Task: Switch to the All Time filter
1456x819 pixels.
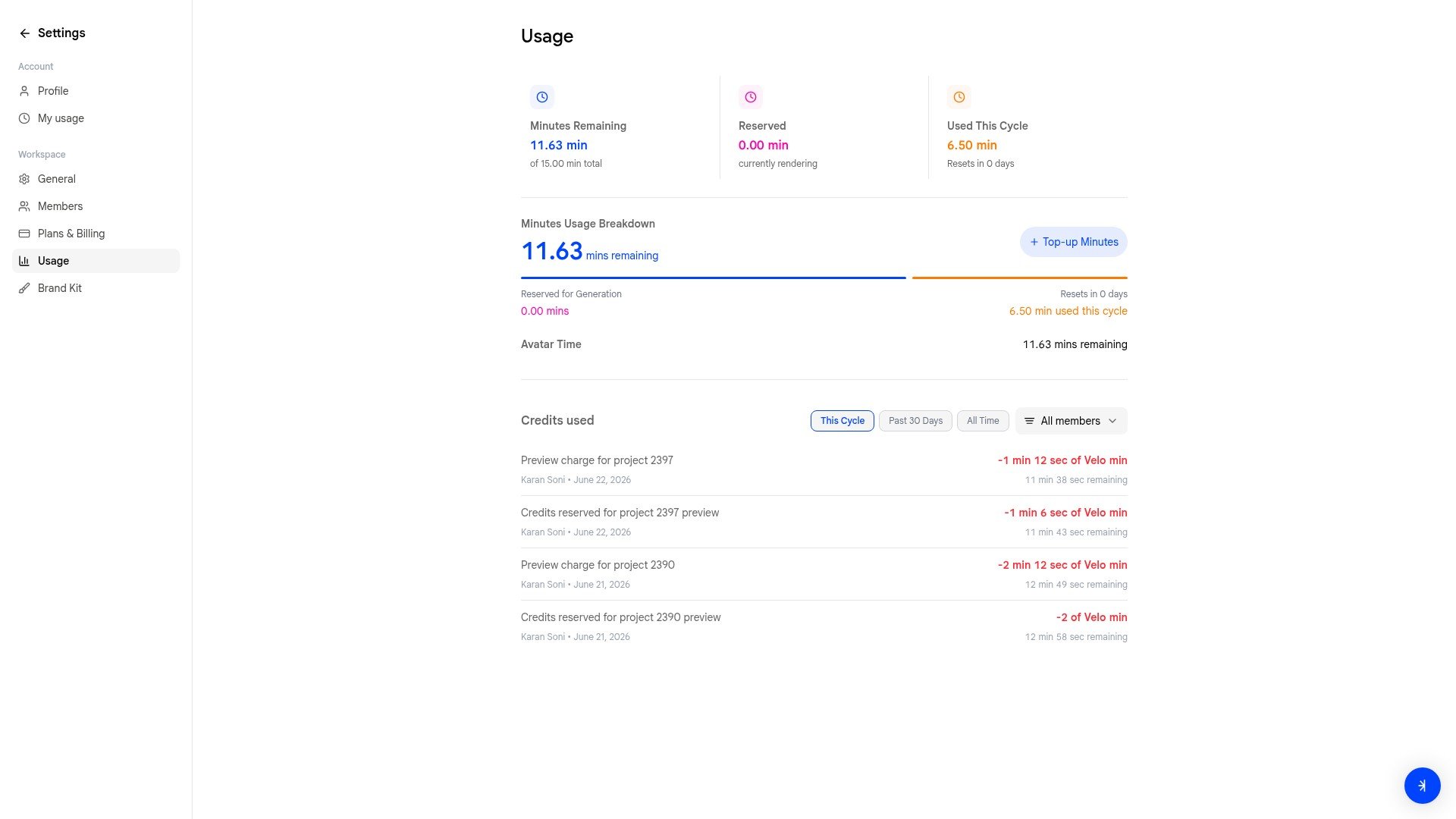Action: pos(983,421)
